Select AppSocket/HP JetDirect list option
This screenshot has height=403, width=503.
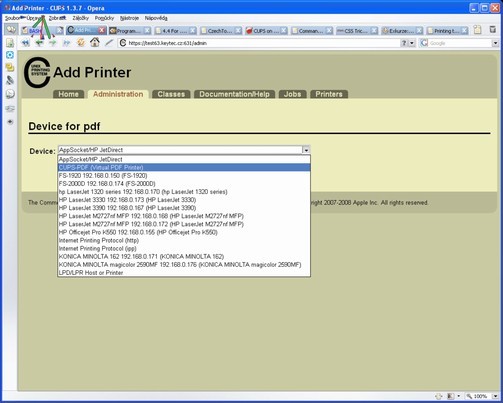[184, 159]
